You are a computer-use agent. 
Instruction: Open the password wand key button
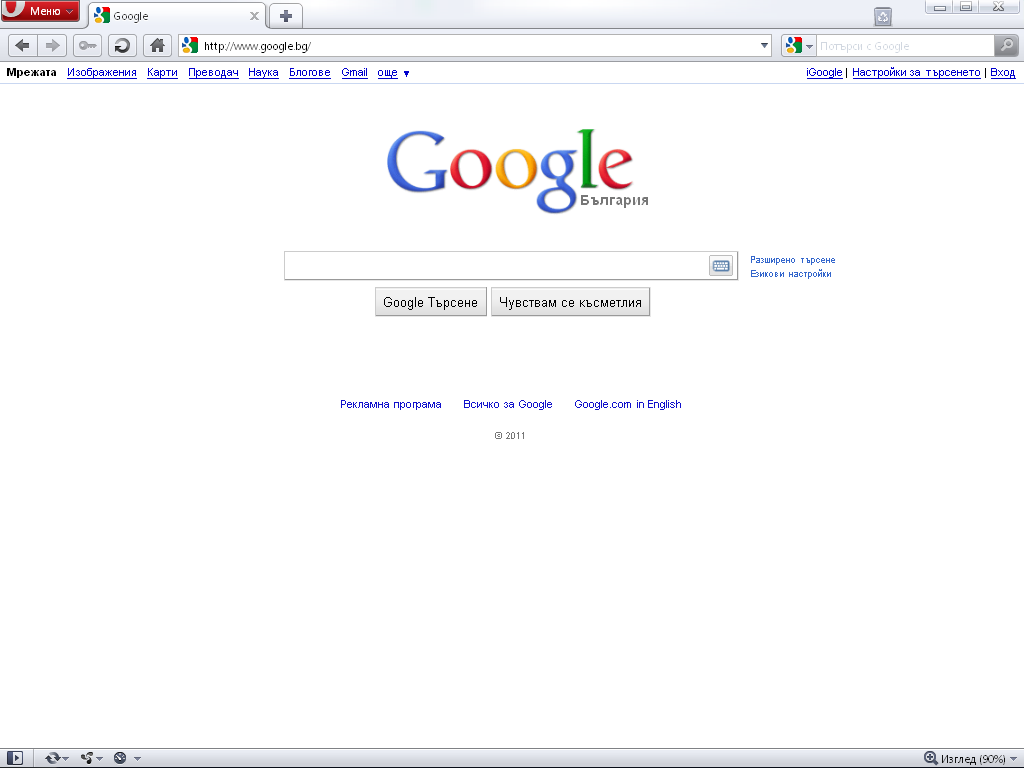(87, 46)
